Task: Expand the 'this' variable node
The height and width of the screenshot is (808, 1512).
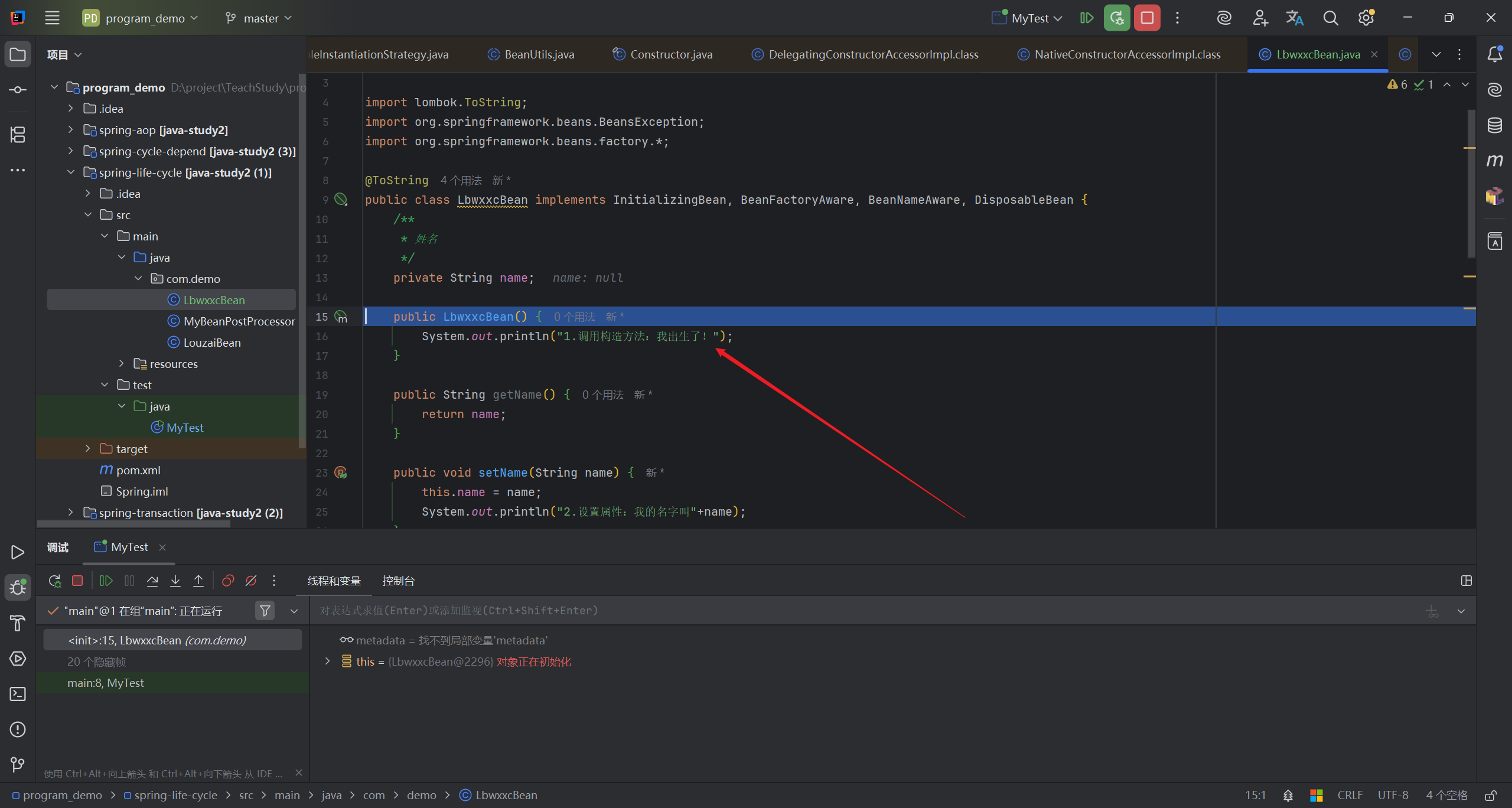Action: (327, 662)
